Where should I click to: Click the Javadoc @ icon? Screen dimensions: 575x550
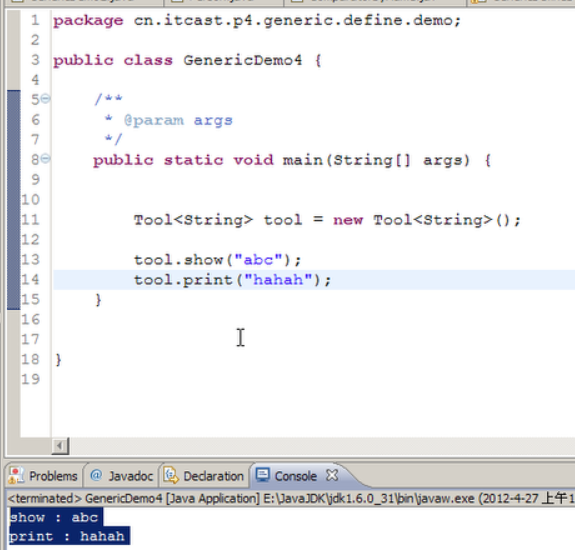pyautogui.click(x=96, y=475)
